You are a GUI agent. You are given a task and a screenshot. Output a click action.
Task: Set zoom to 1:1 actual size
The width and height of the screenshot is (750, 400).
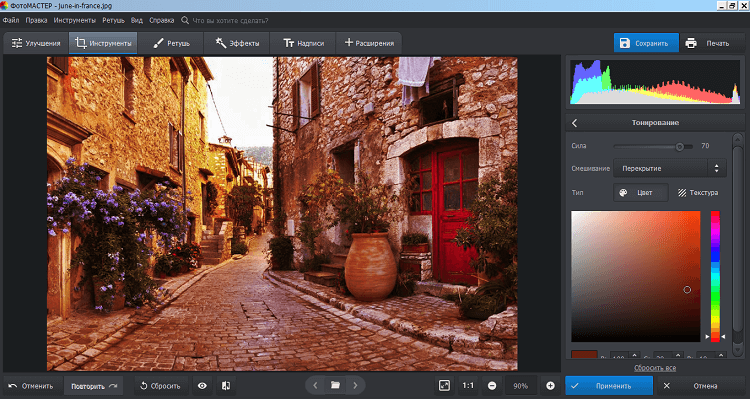coord(468,385)
